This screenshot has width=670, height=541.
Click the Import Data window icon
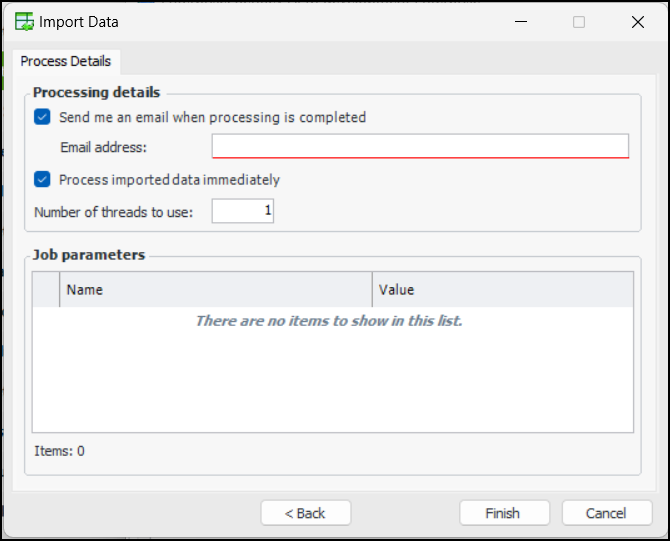pos(23,21)
